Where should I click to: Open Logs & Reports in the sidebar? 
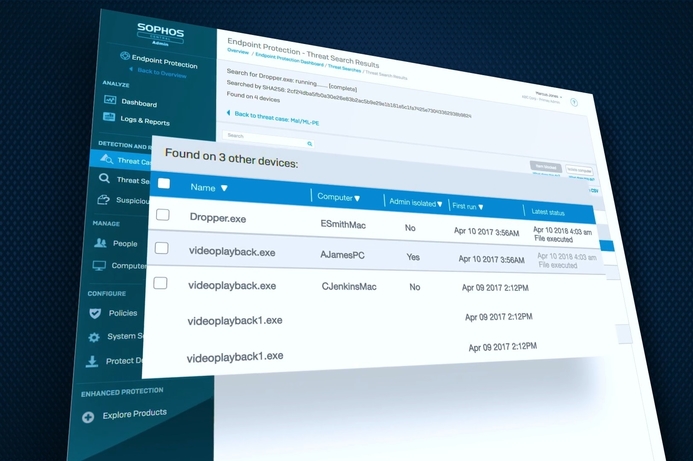point(145,120)
